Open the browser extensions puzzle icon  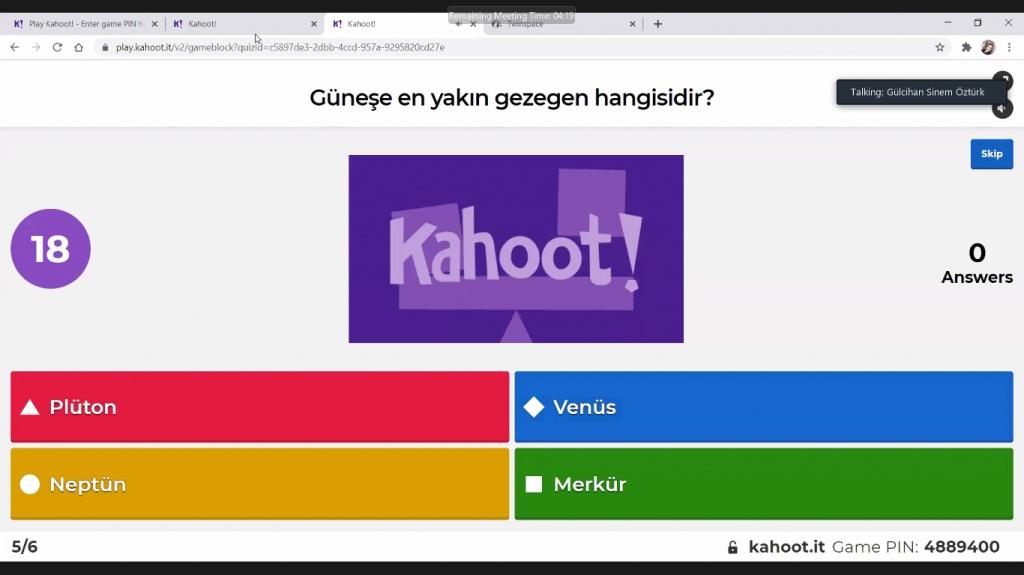[x=966, y=47]
